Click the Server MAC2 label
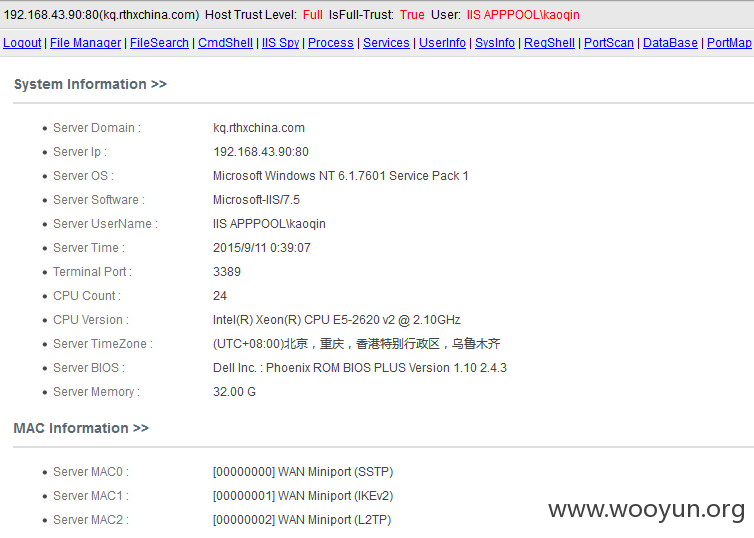 91,520
